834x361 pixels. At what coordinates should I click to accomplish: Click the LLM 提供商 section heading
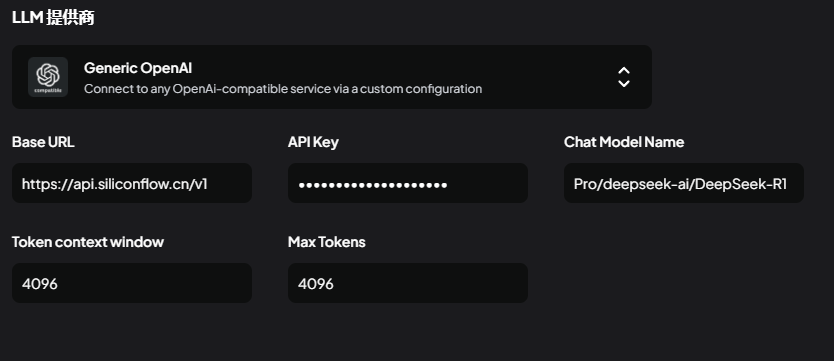tap(53, 18)
